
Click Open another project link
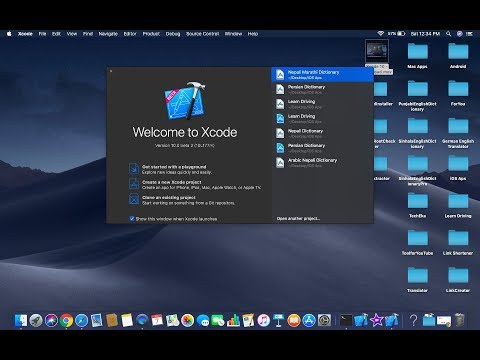[x=298, y=219]
